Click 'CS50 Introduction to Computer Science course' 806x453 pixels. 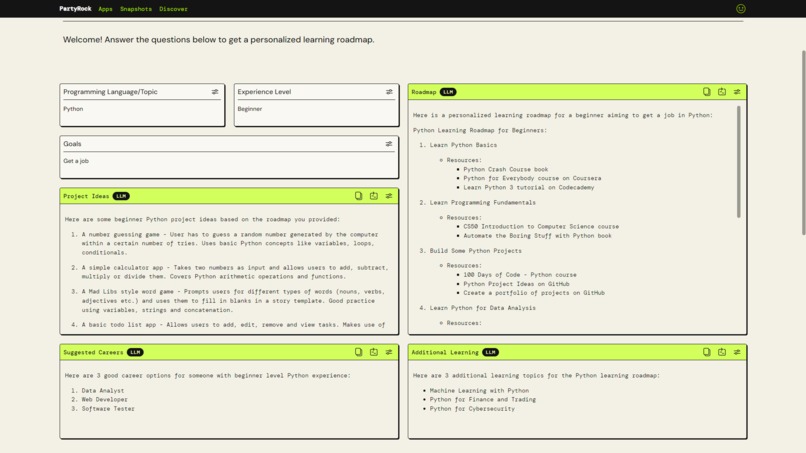click(541, 226)
